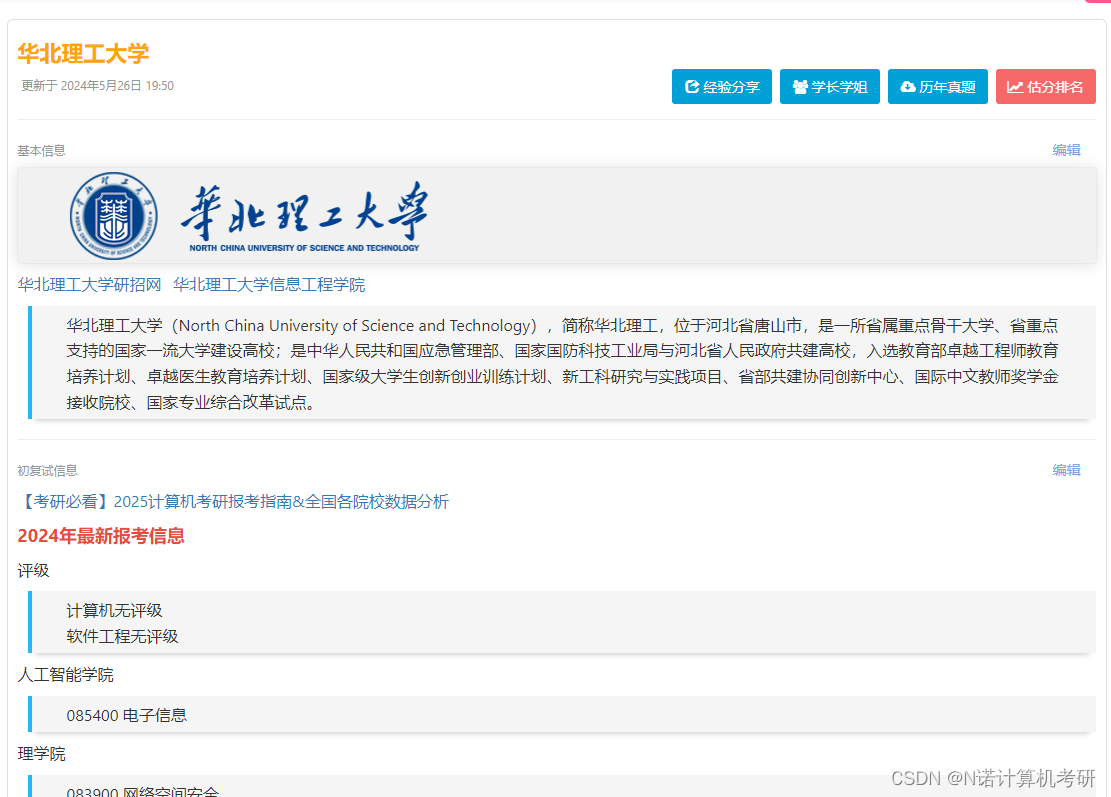Click 085400 电子信息 entry

(126, 716)
